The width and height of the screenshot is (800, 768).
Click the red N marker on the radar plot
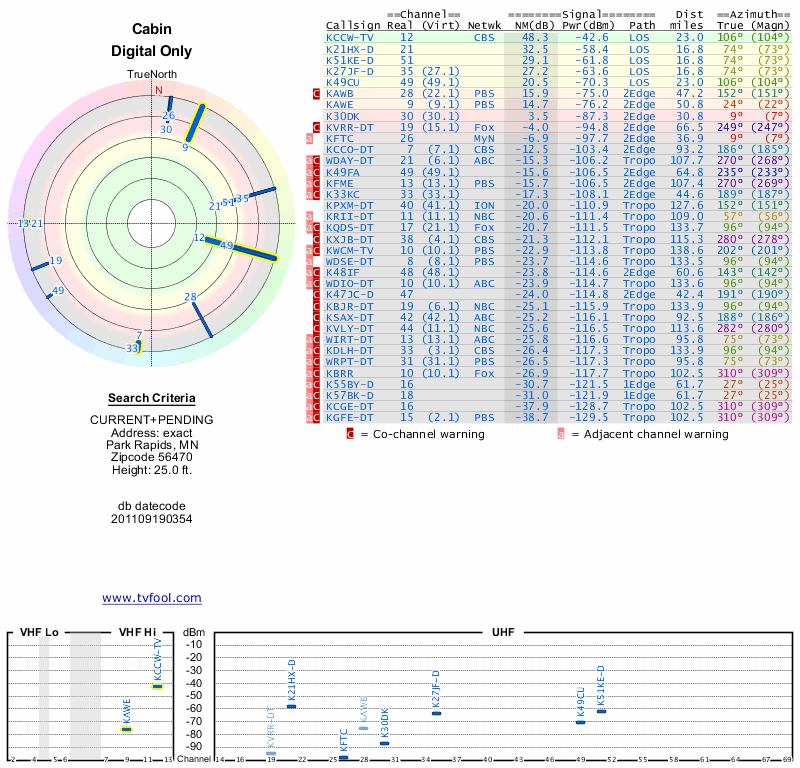point(158,90)
